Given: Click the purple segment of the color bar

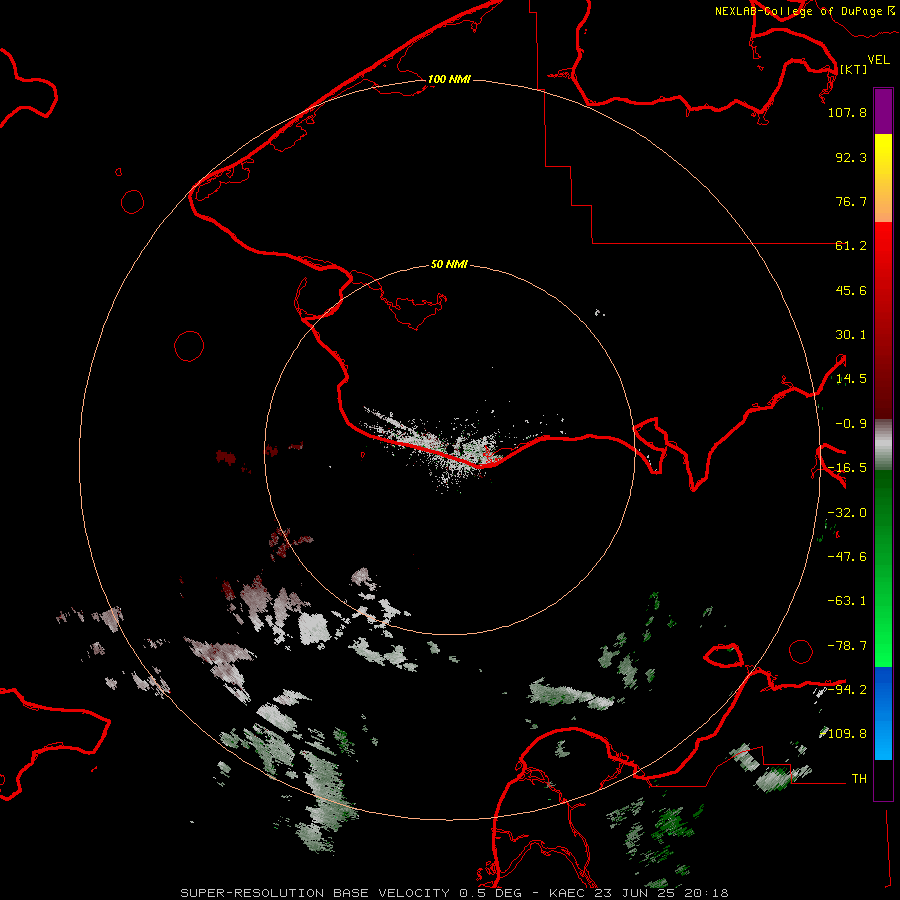Looking at the screenshot, I should 883,112.
